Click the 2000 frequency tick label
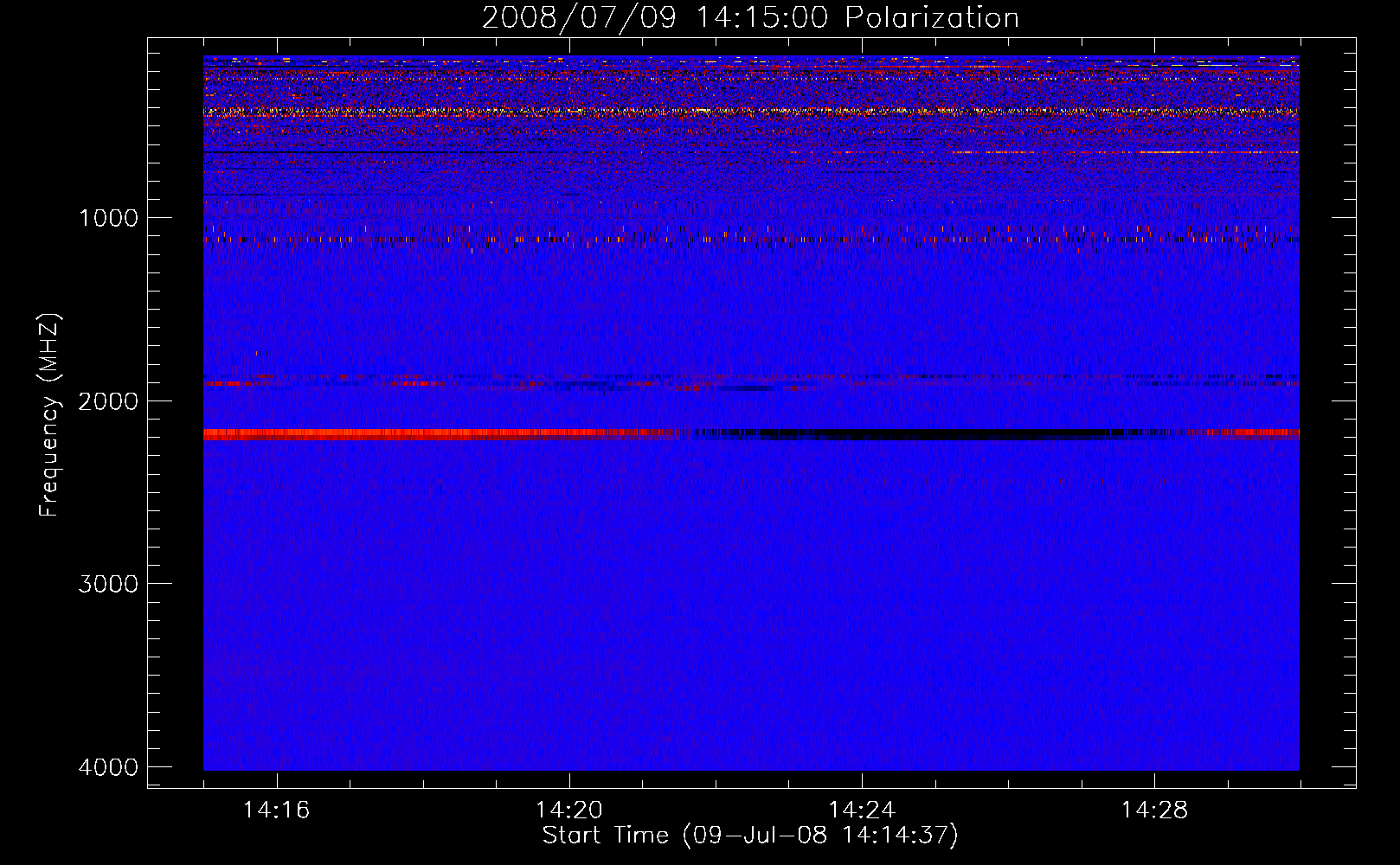Screen dimensions: 1400x865 point(108,400)
